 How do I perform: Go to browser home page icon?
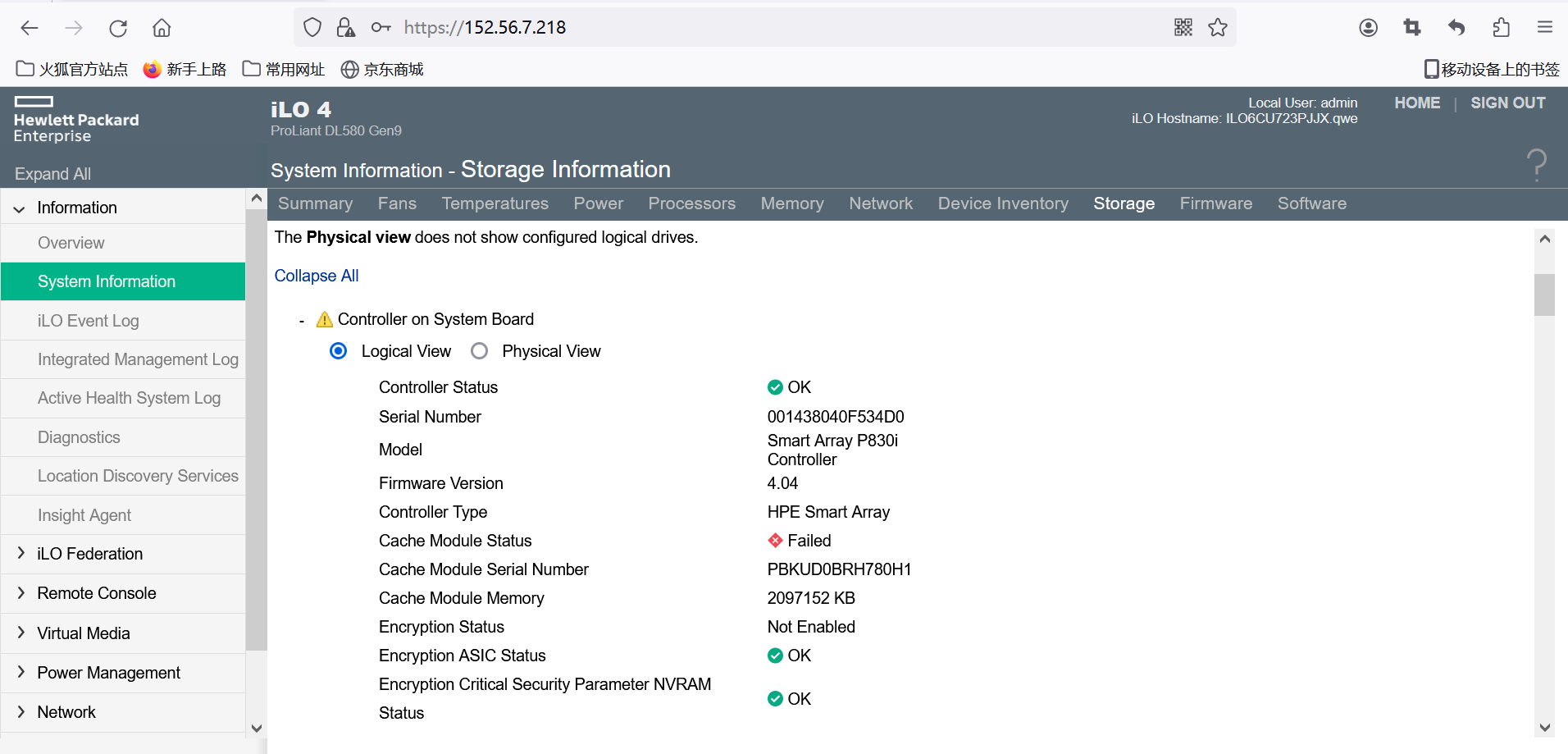(x=162, y=28)
